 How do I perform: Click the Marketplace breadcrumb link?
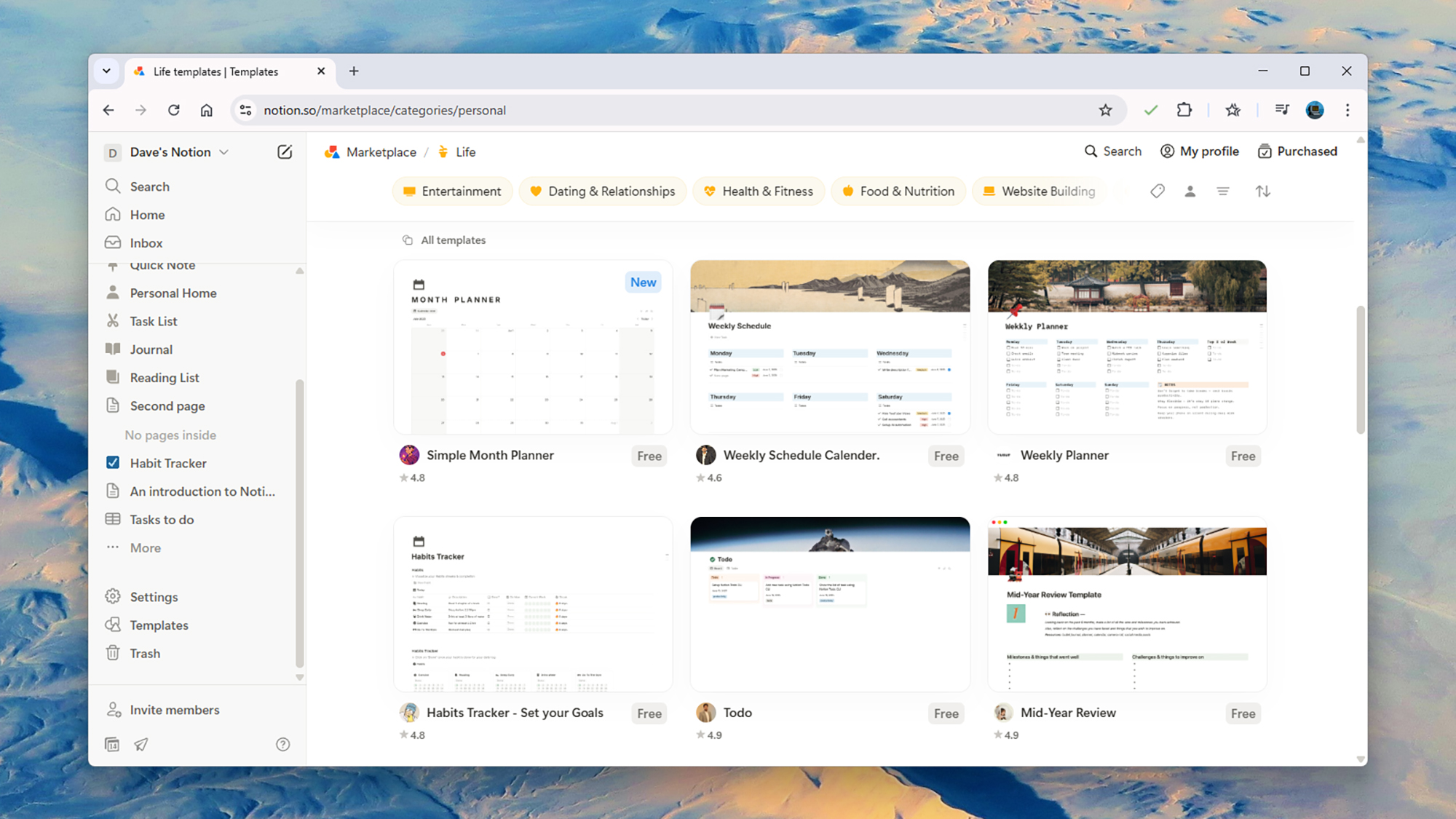[381, 152]
